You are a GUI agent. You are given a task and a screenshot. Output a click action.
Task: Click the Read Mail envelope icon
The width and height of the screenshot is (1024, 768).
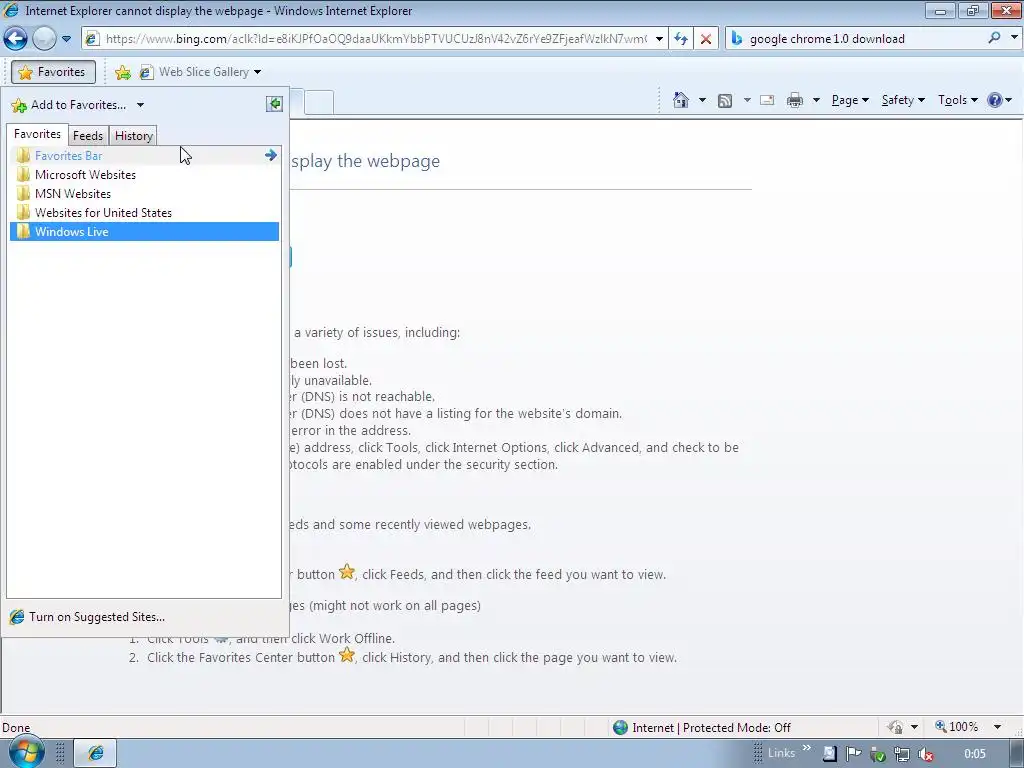(767, 100)
